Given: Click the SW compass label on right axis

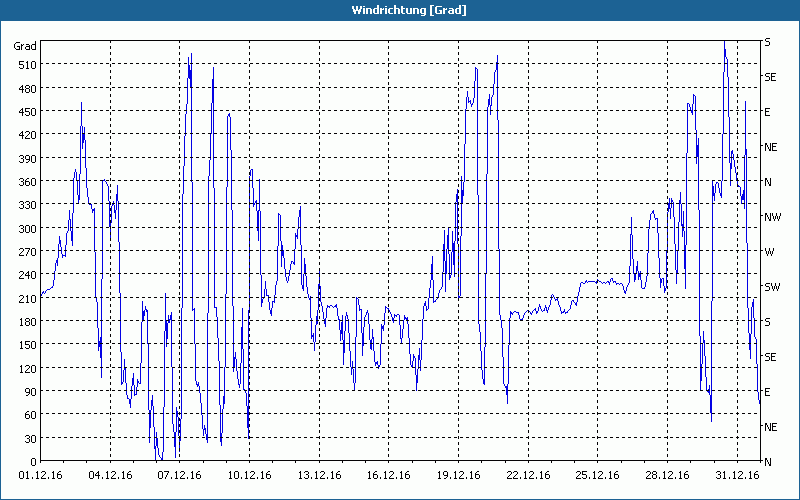Looking at the screenshot, I should [x=772, y=287].
